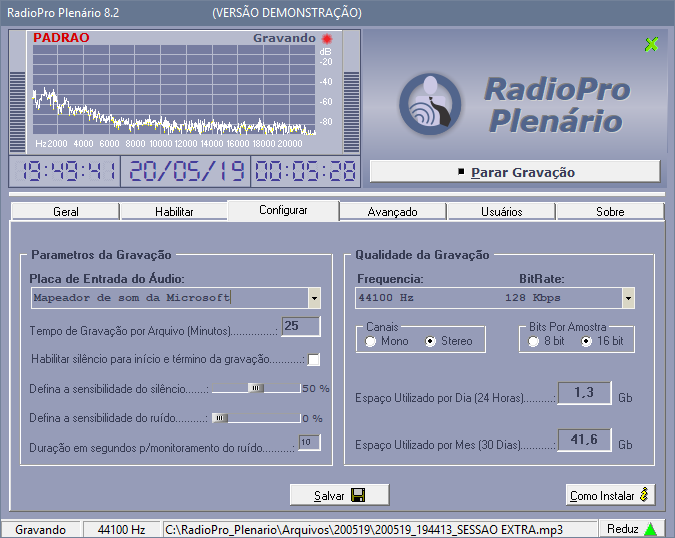The width and height of the screenshot is (675, 538).
Task: Click the yellow icon on Como Instalar
Action: 644,495
